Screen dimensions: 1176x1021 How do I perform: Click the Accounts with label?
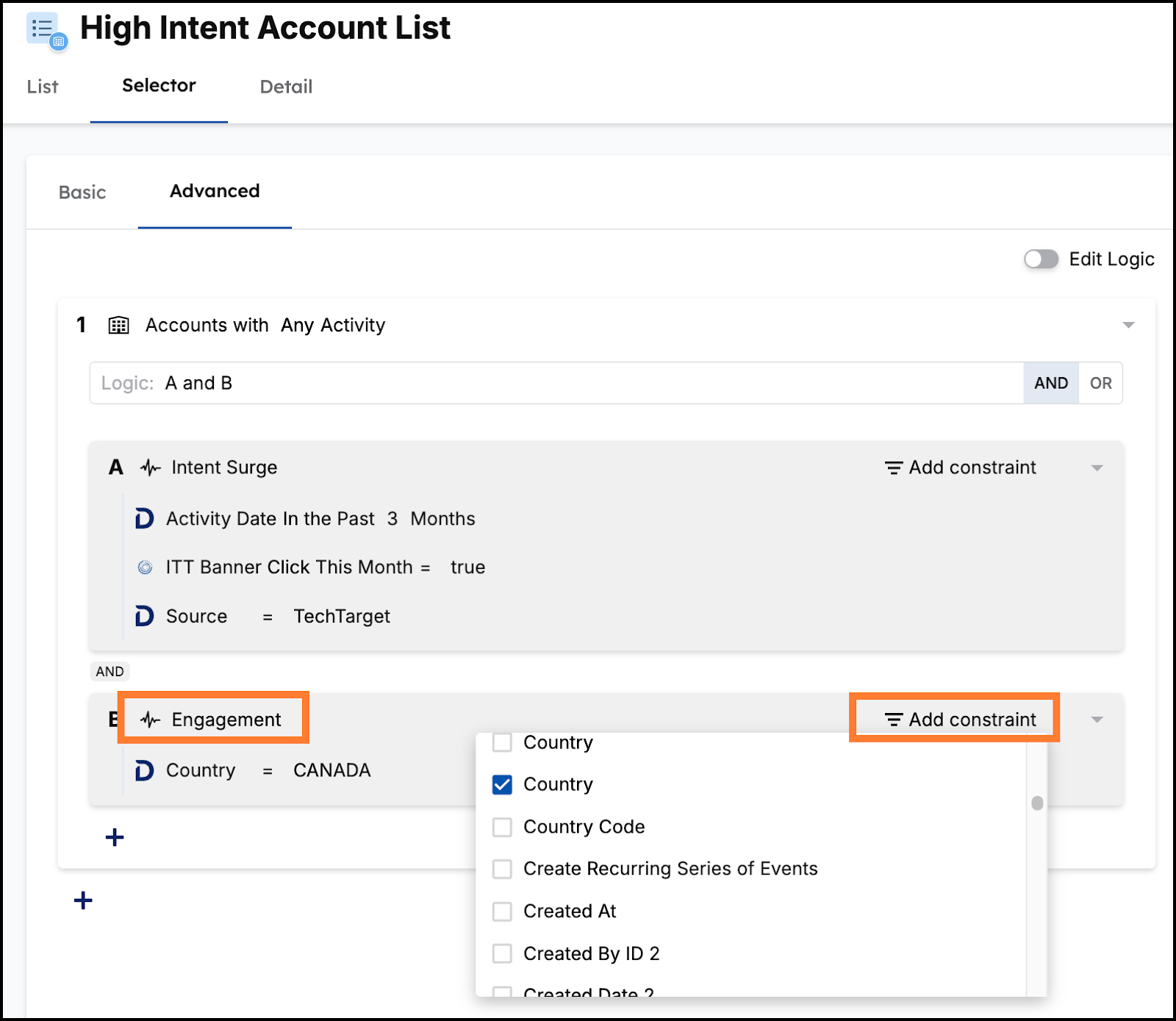click(207, 325)
